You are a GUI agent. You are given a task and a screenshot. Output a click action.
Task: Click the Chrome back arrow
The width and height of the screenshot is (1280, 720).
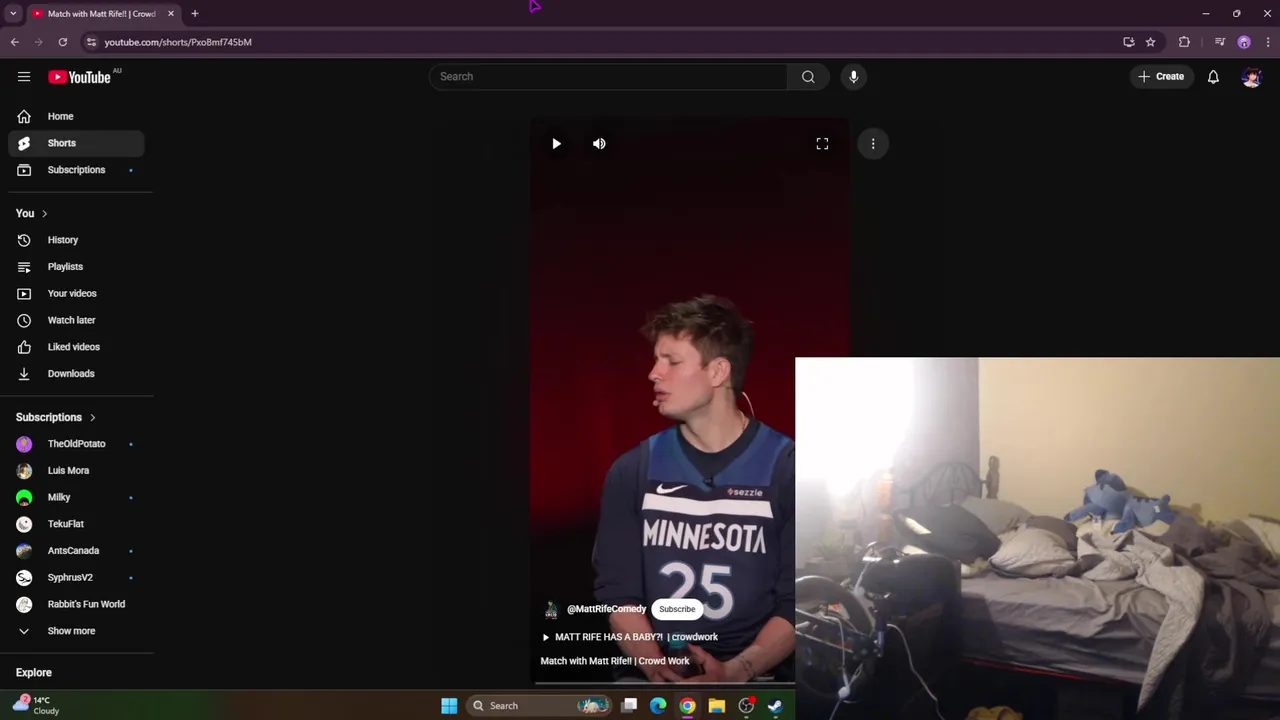15,42
